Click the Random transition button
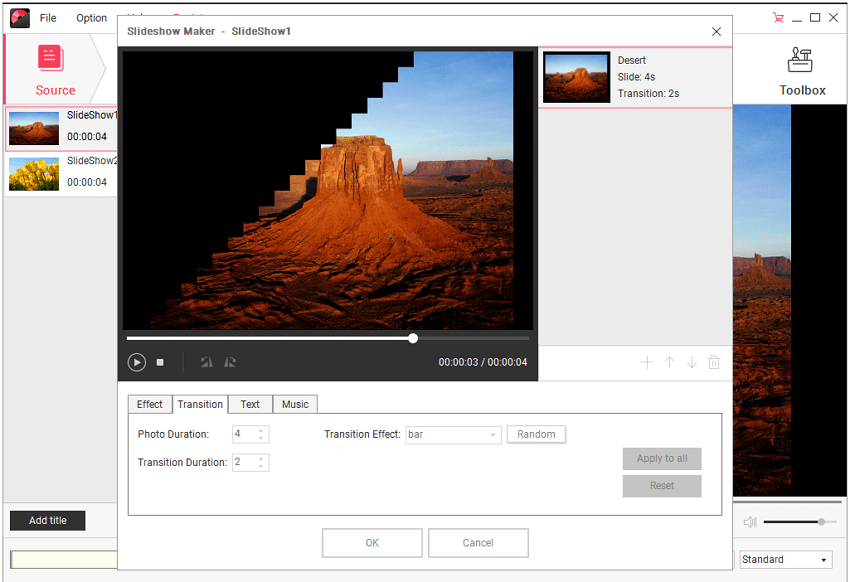The image size is (850, 582). tap(536, 434)
